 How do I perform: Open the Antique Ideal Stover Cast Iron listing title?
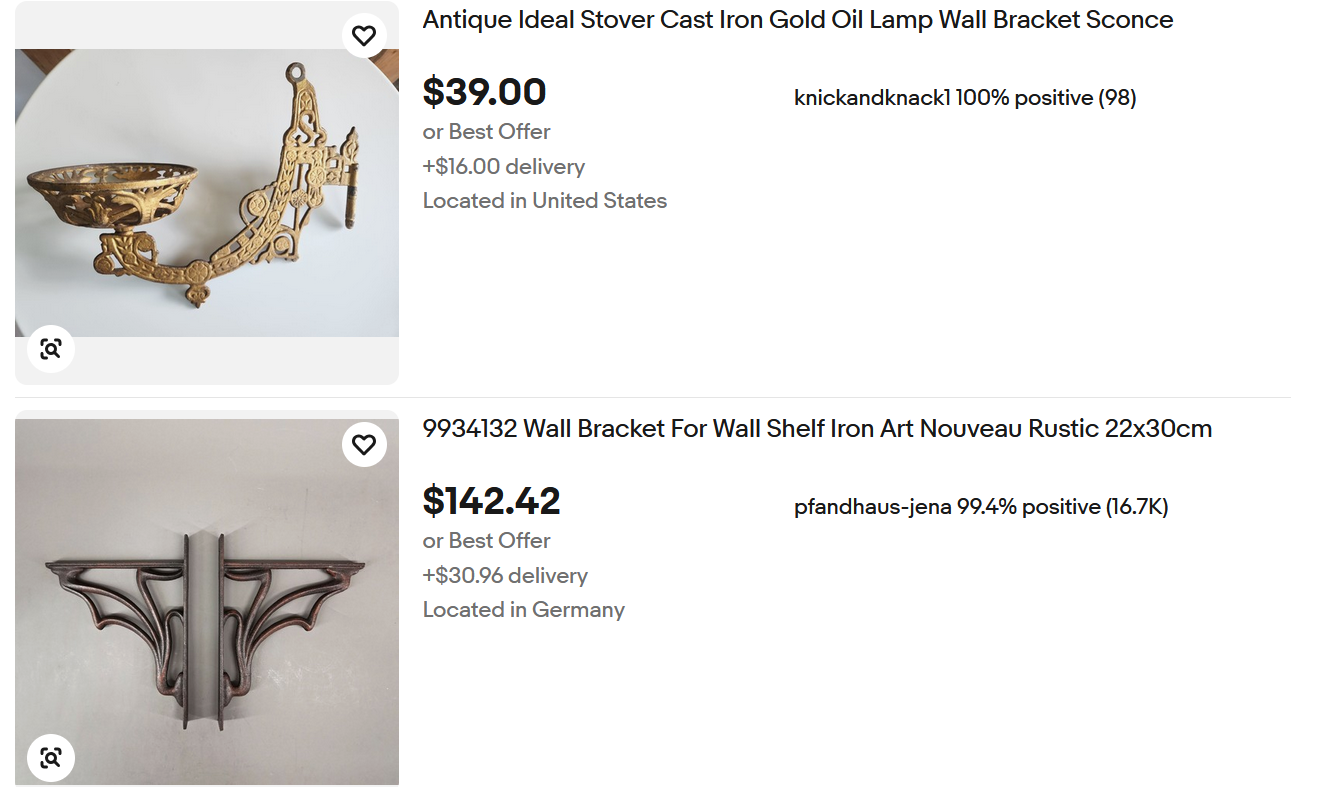coord(797,20)
